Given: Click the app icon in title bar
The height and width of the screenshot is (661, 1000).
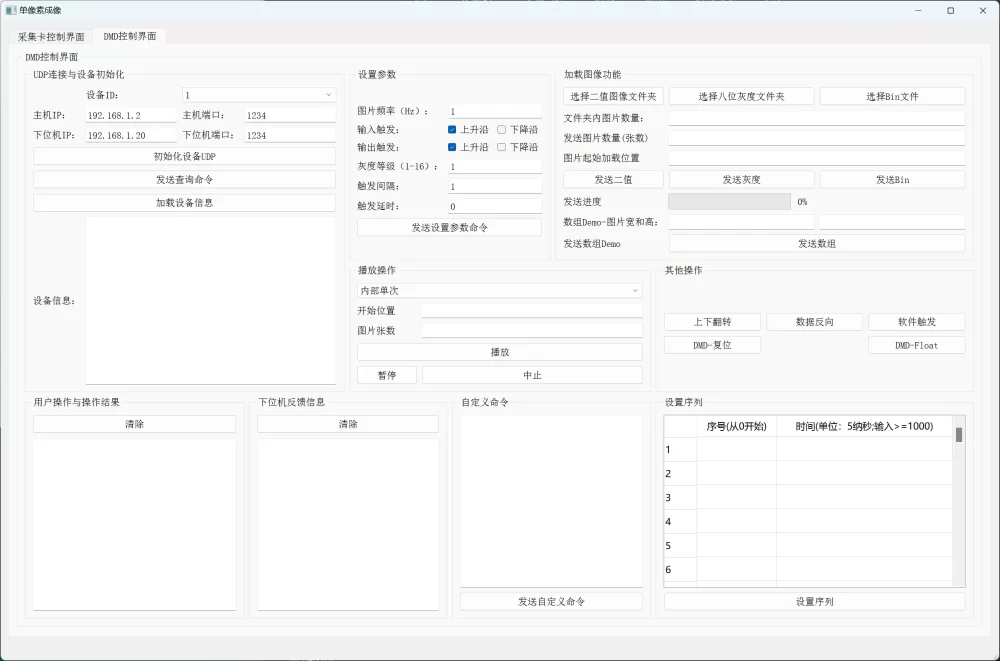Looking at the screenshot, I should point(11,10).
